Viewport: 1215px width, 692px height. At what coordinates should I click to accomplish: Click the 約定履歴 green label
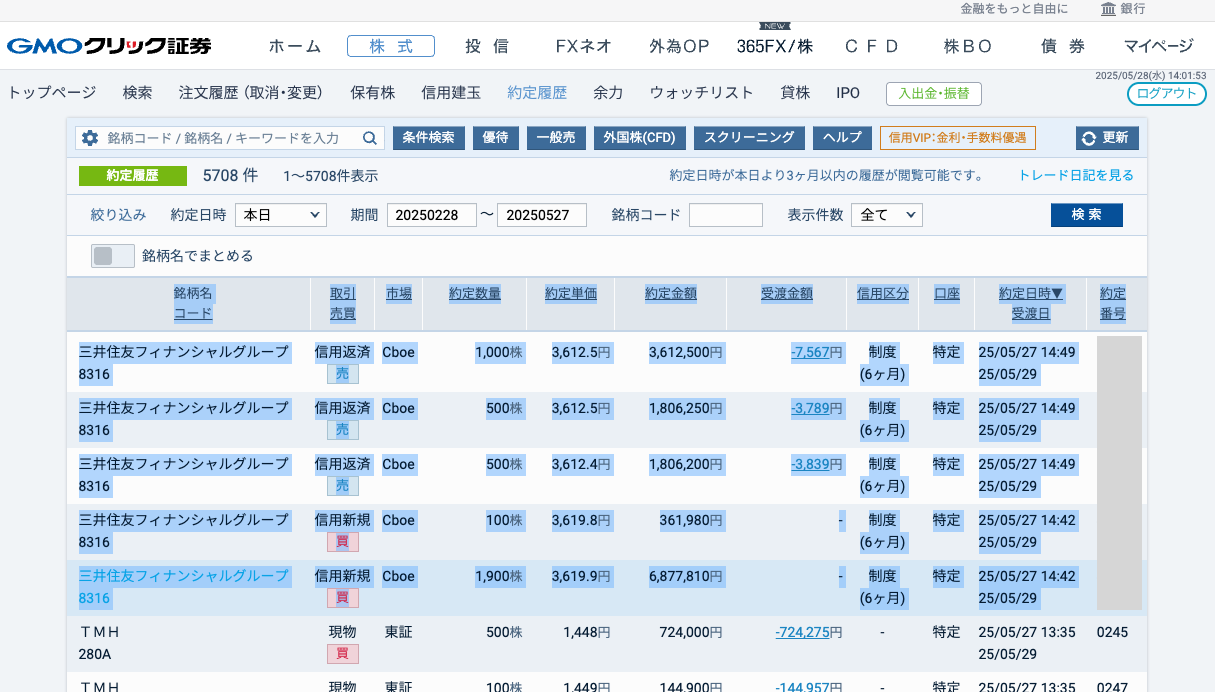coord(133,175)
